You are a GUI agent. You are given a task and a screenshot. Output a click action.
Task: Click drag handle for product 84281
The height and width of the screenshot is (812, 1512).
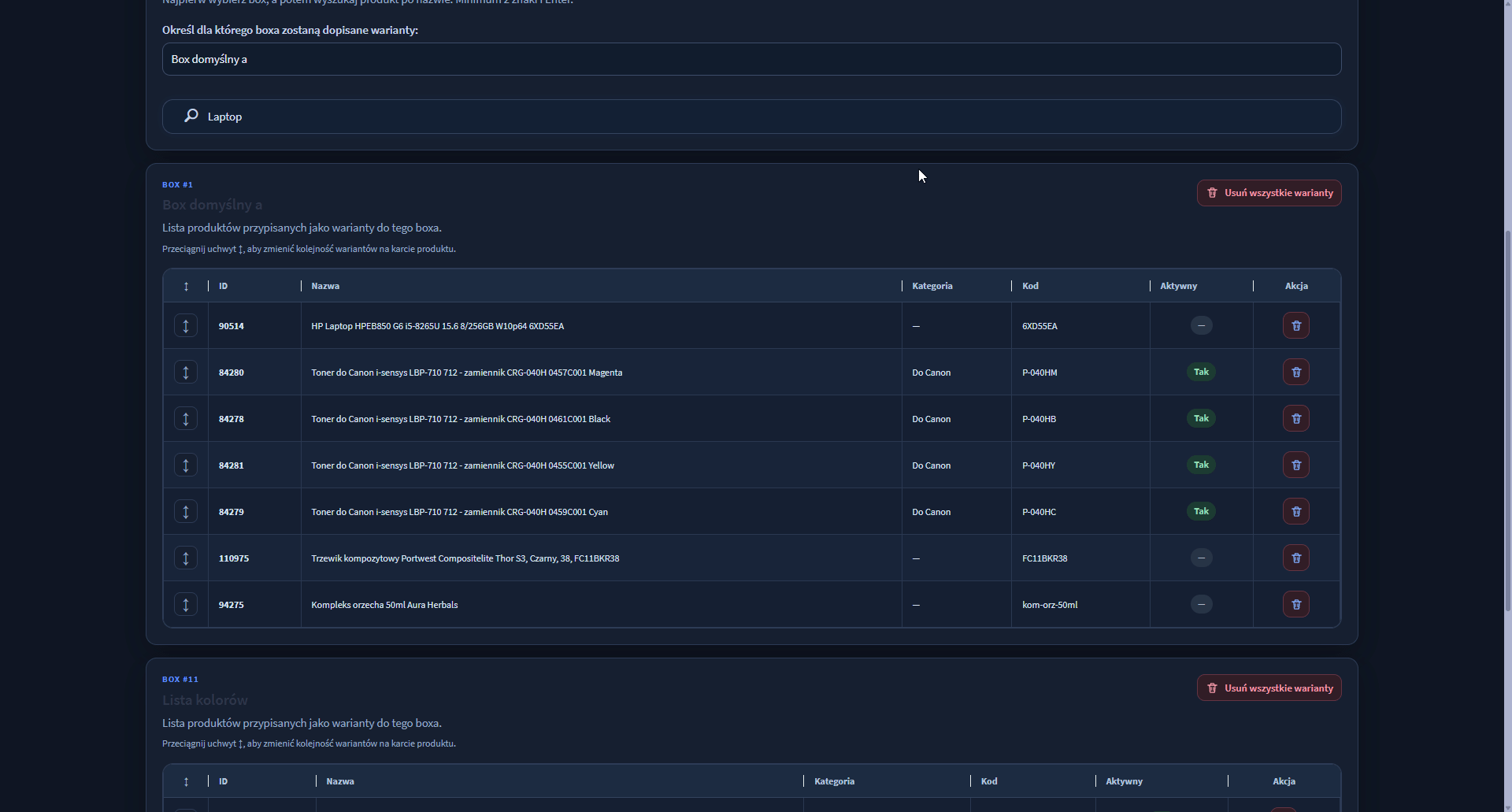tap(186, 465)
